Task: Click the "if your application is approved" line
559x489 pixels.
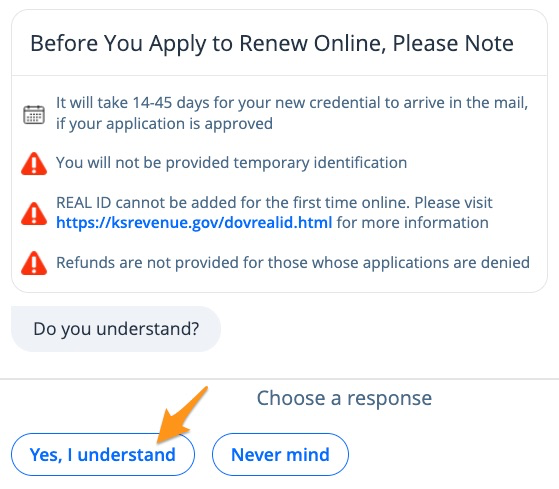Action: [164, 124]
